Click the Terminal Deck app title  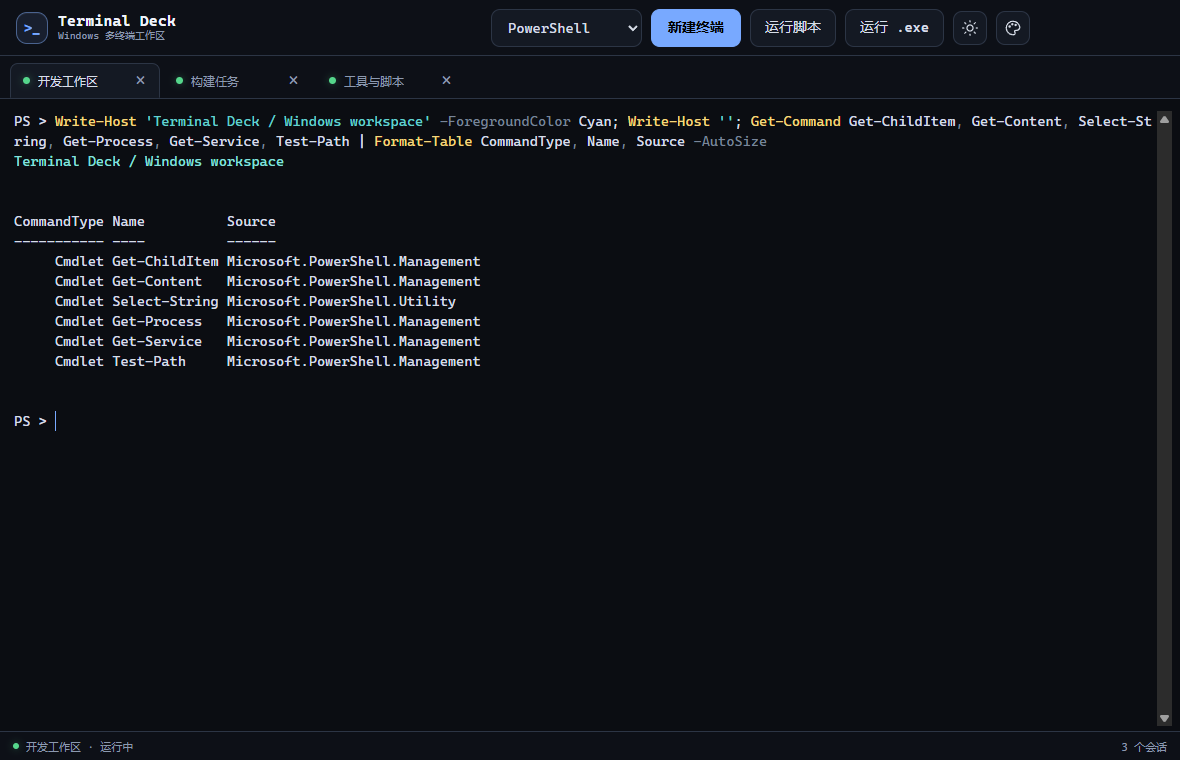pyautogui.click(x=117, y=21)
